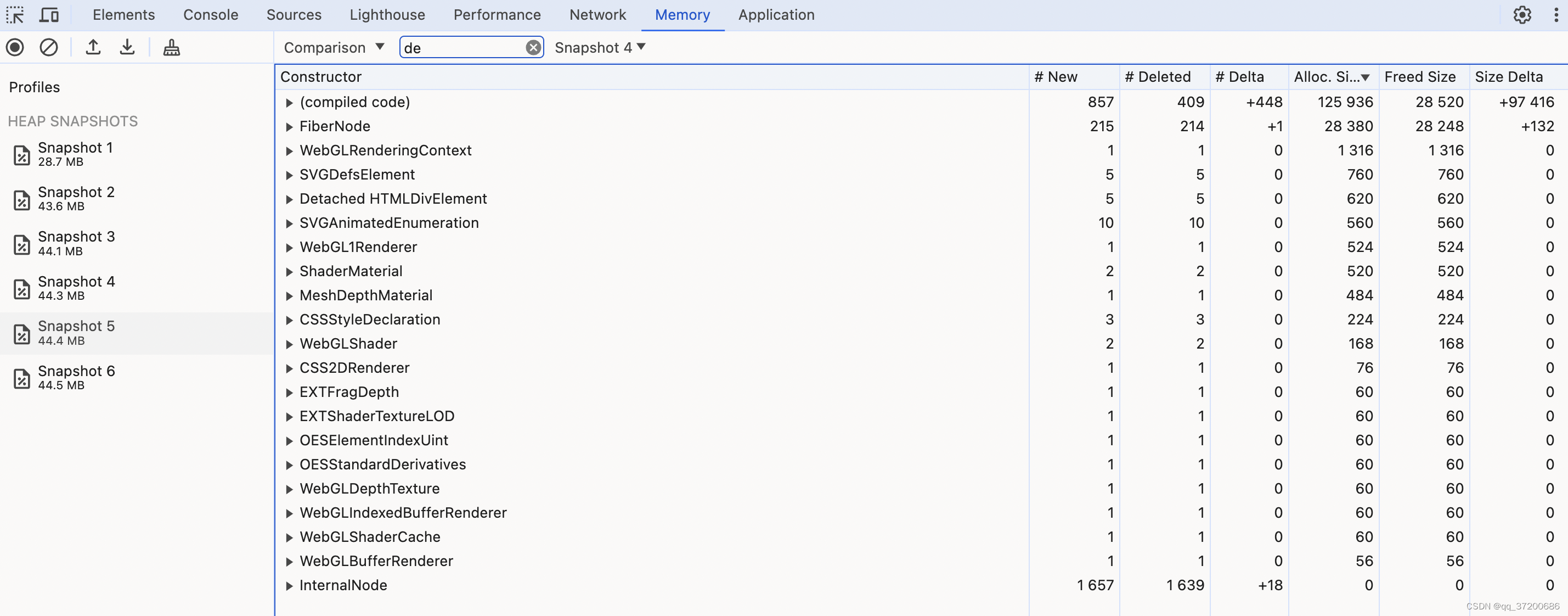Expand the Detached HTMLDivElement row
The width and height of the screenshot is (1568, 616).
tap(290, 199)
